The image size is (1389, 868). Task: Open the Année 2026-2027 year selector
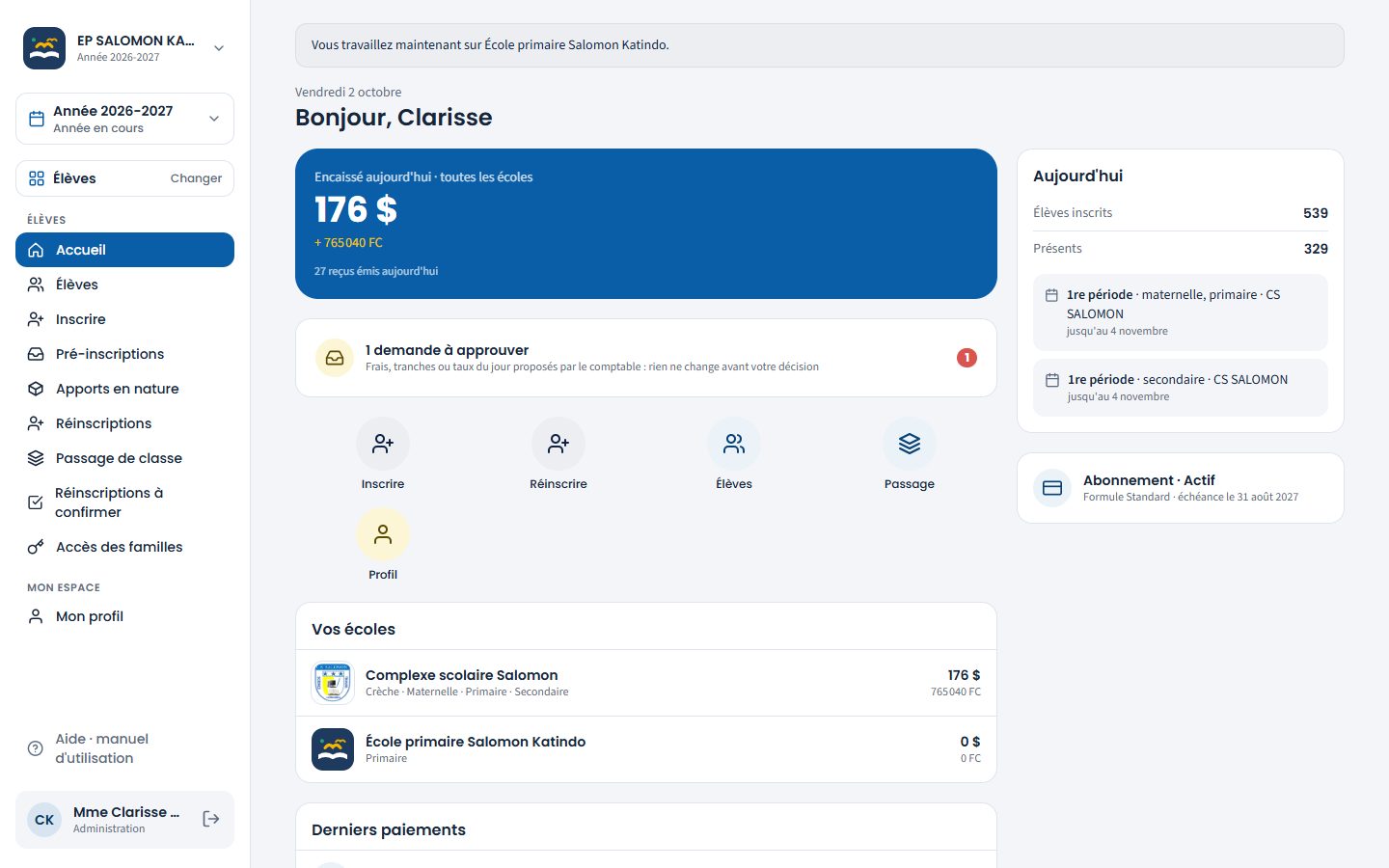coord(124,119)
